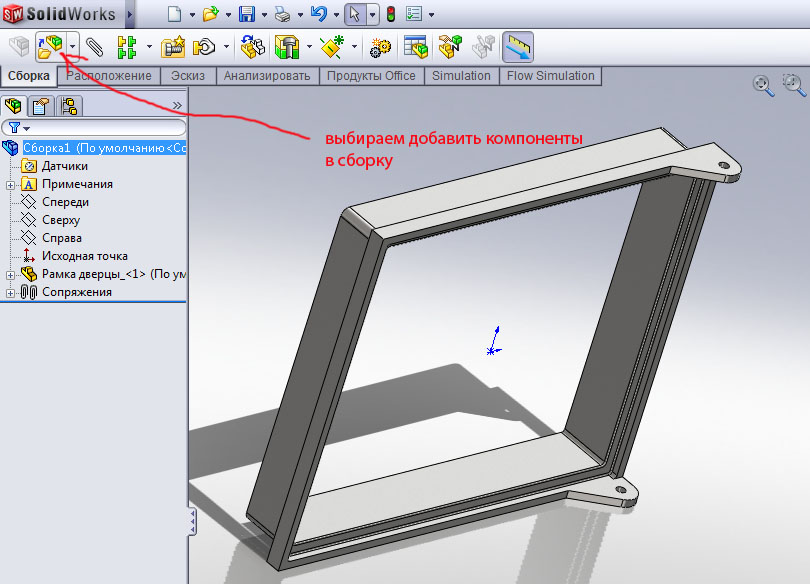
Task: Switch to the Flow Simulation tab
Action: click(x=550, y=76)
